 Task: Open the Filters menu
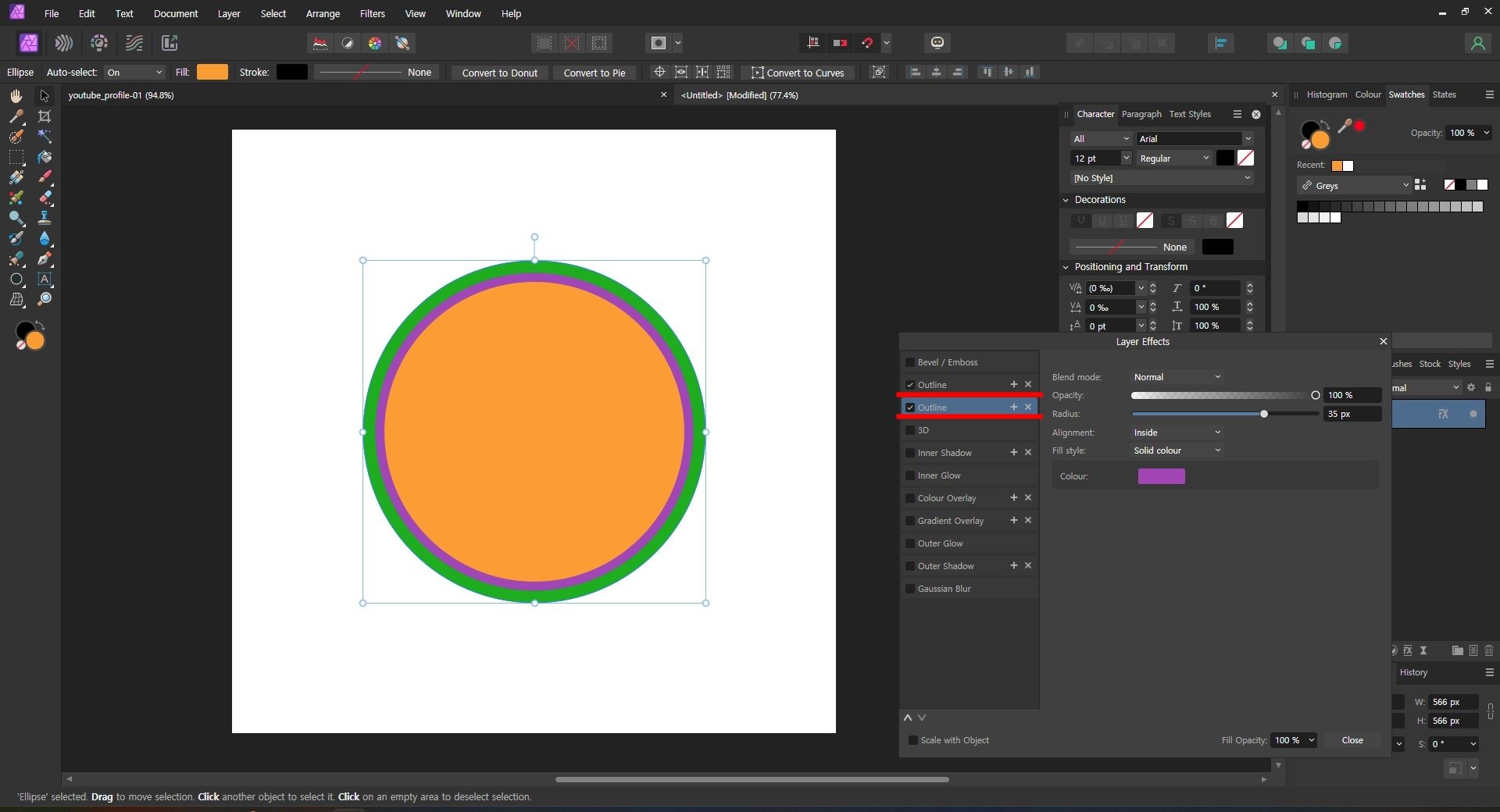coord(372,13)
